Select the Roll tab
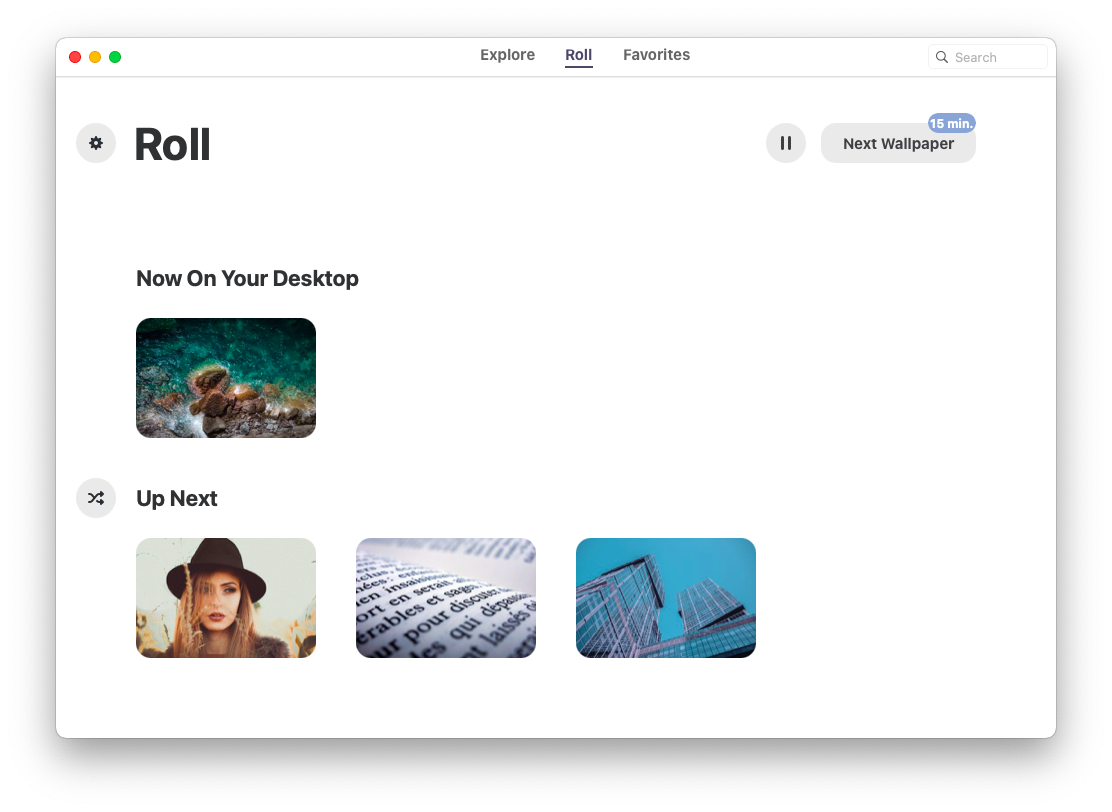The image size is (1112, 812). click(579, 55)
